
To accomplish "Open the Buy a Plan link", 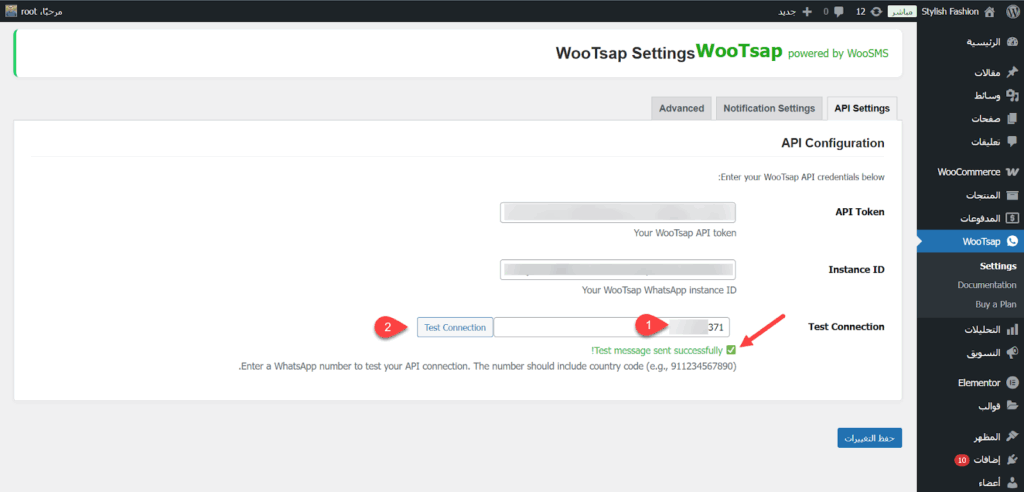I will pyautogui.click(x=995, y=304).
